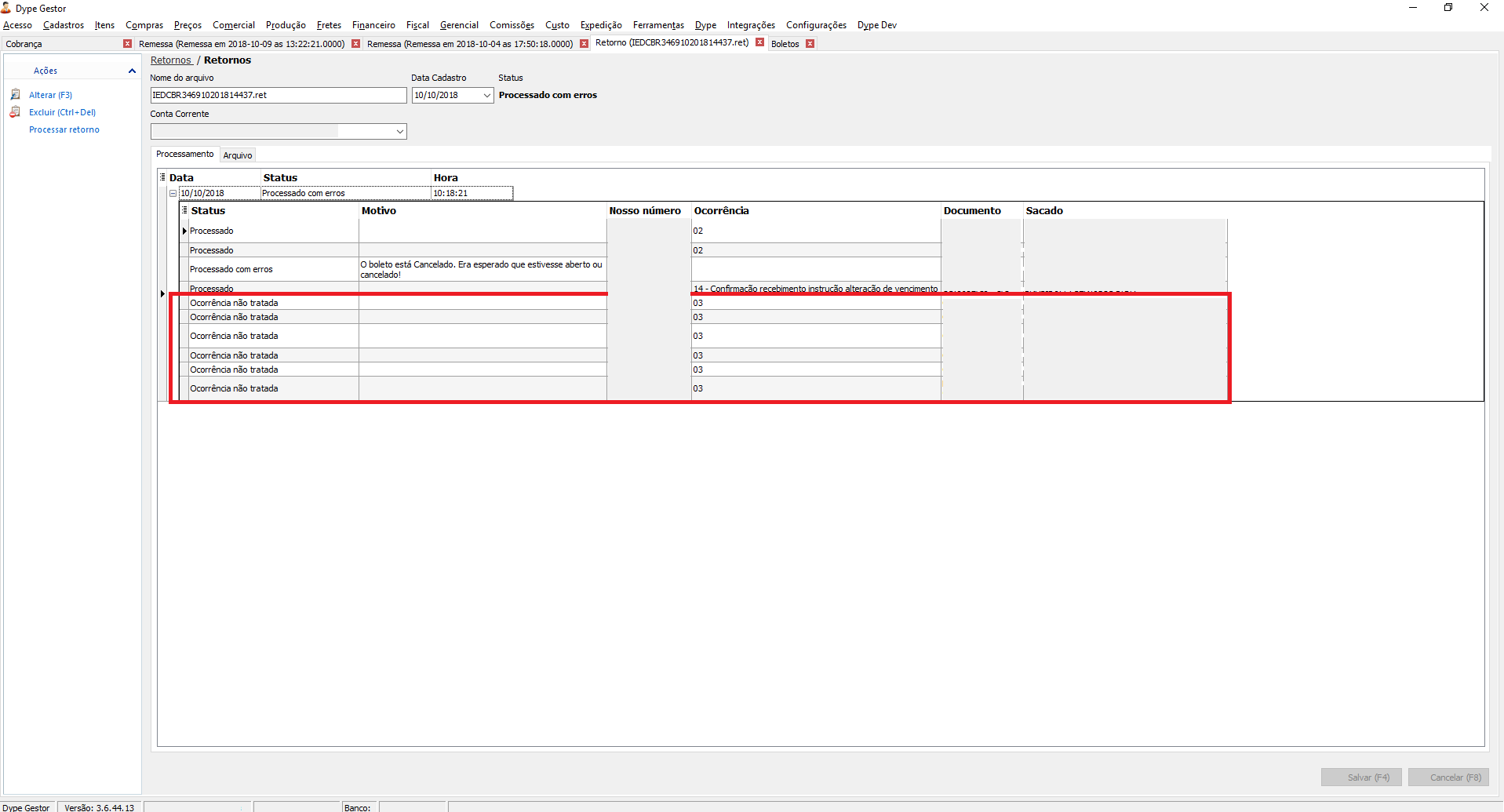This screenshot has width=1504, height=812.
Task: Click the Processar retorno link
Action: 64,129
